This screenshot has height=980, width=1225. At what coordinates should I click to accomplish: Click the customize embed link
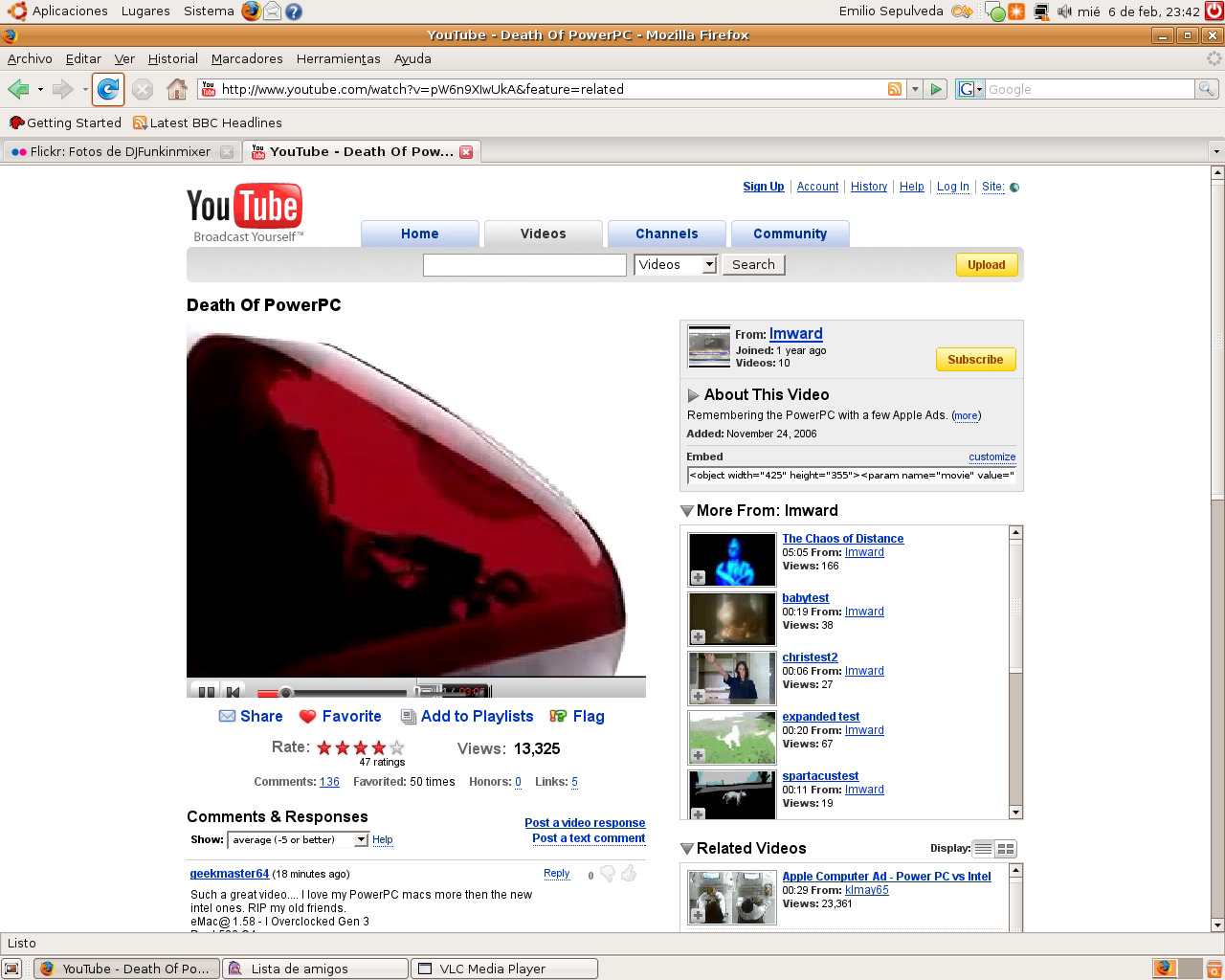click(992, 457)
